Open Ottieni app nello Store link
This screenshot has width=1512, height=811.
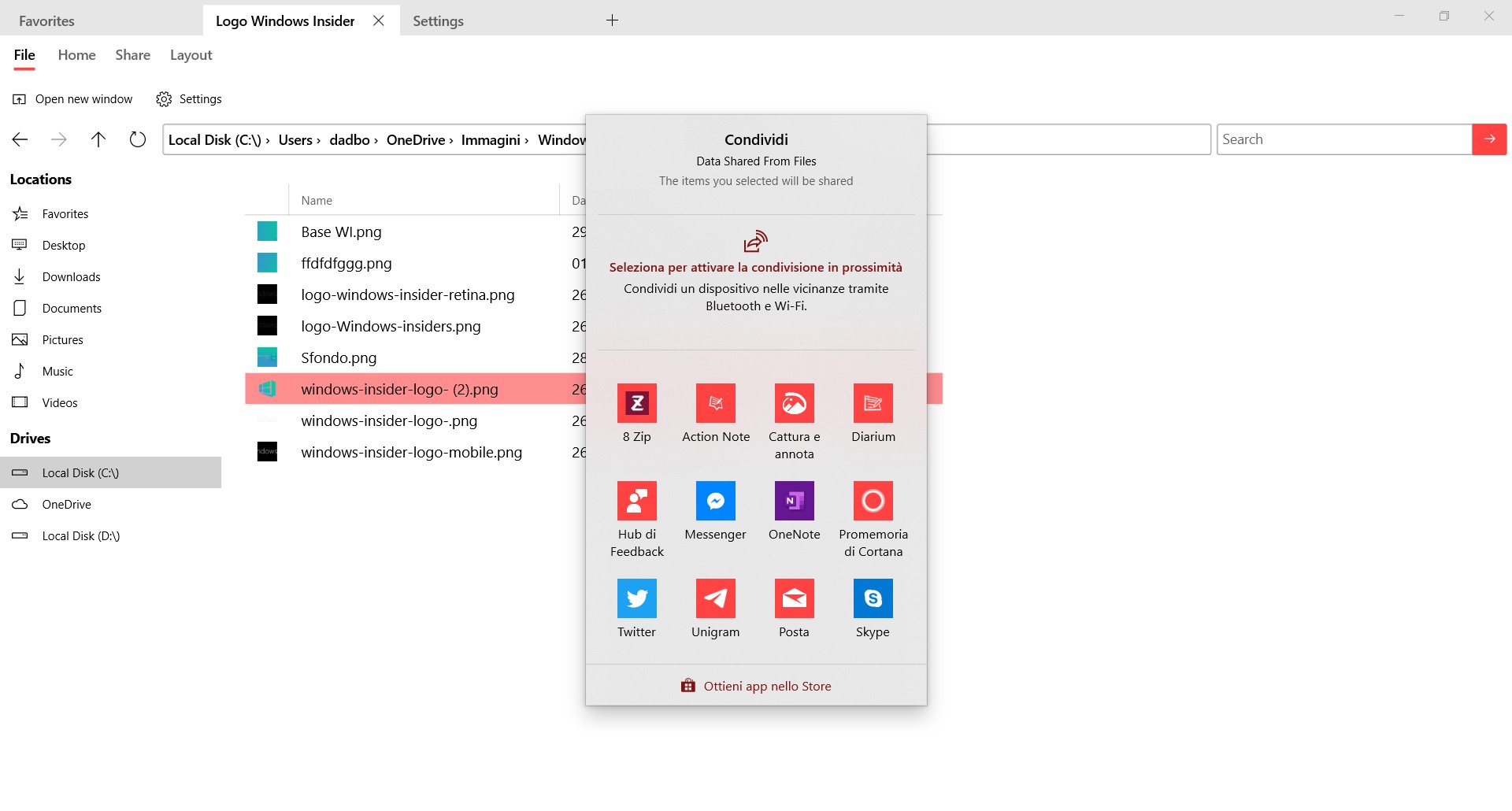tap(756, 686)
